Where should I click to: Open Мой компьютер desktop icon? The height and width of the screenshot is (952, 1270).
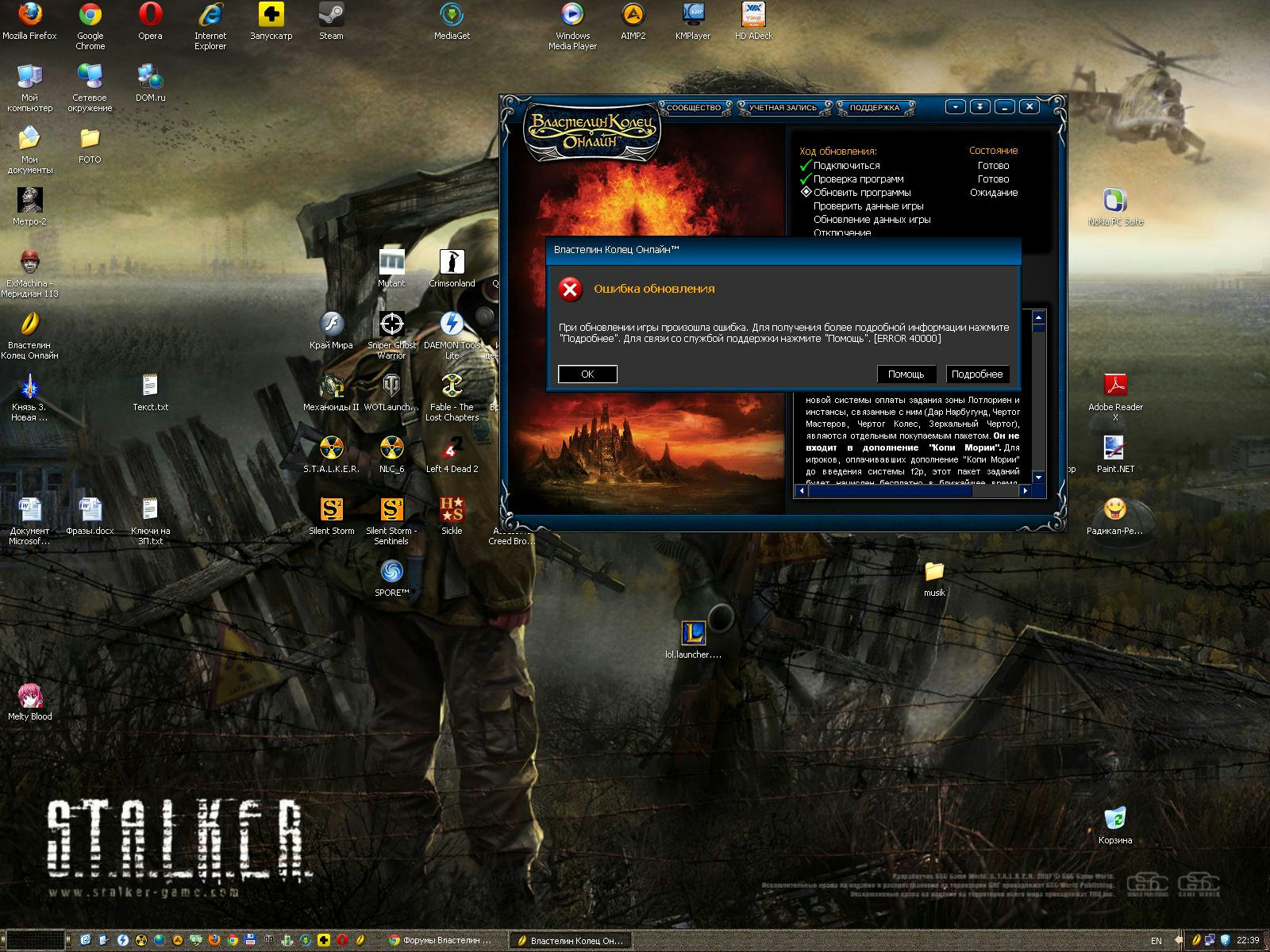tap(29, 87)
